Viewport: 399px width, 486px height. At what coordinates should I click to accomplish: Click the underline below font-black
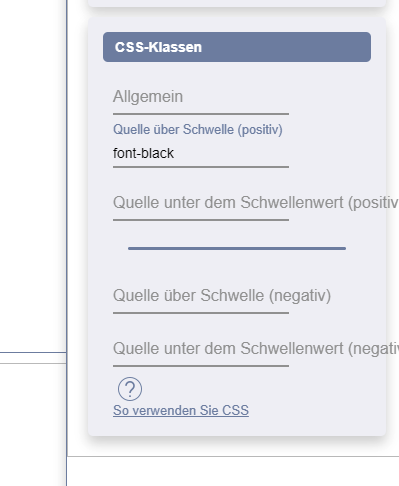[201, 167]
